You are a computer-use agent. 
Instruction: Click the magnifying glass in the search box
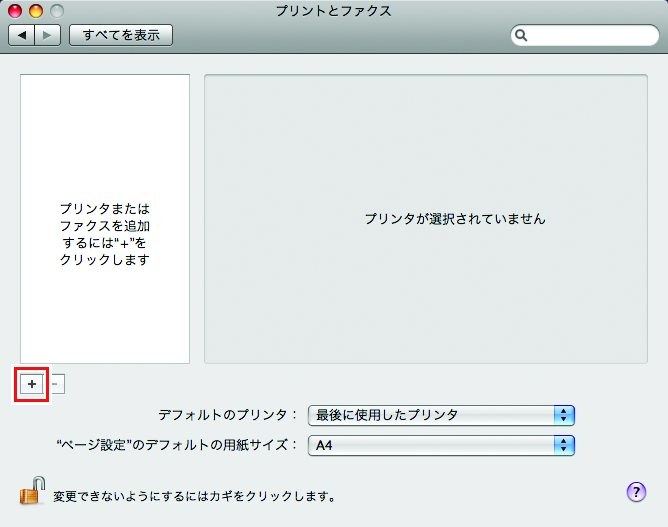click(x=522, y=36)
